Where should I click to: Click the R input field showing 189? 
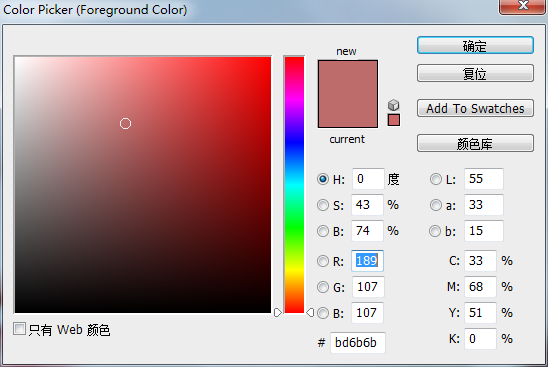367,261
